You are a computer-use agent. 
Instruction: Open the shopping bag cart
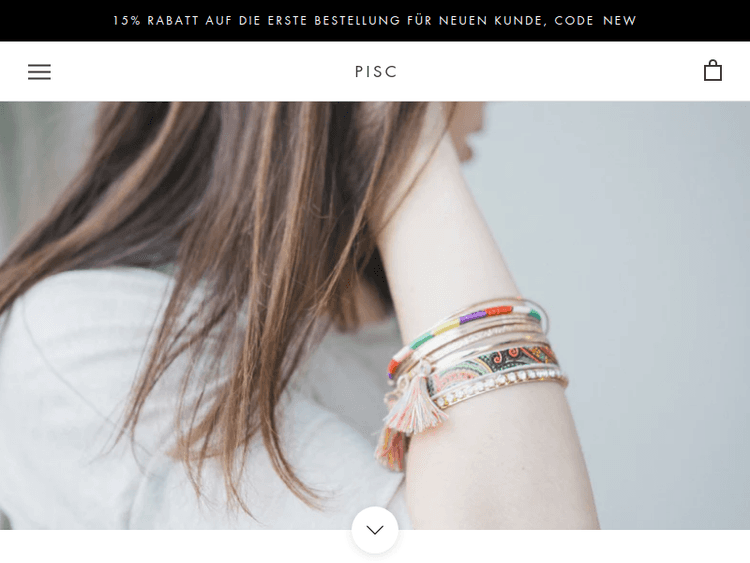[x=713, y=71]
